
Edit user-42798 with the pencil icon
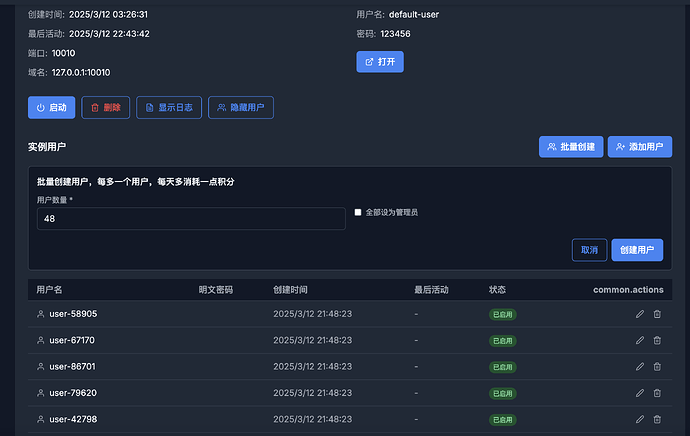coord(640,419)
